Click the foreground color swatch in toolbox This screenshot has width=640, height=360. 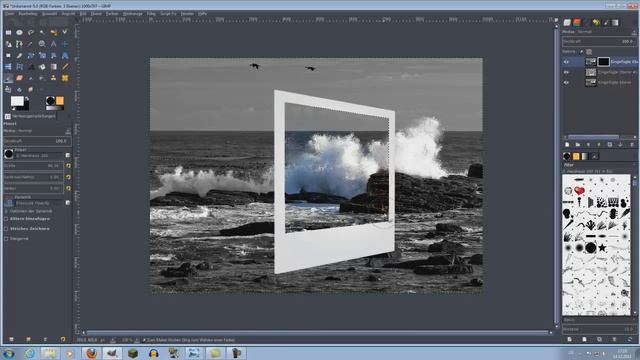coord(17,101)
